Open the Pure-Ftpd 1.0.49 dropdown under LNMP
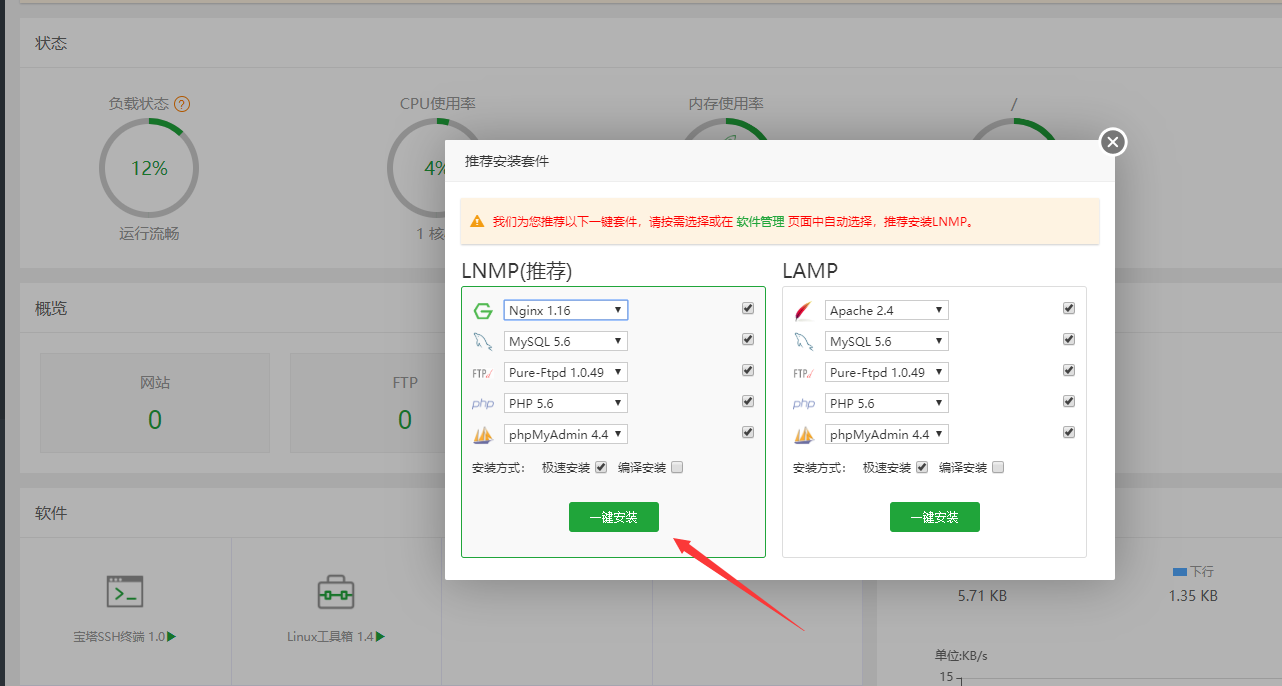Viewport: 1282px width, 686px height. (566, 373)
